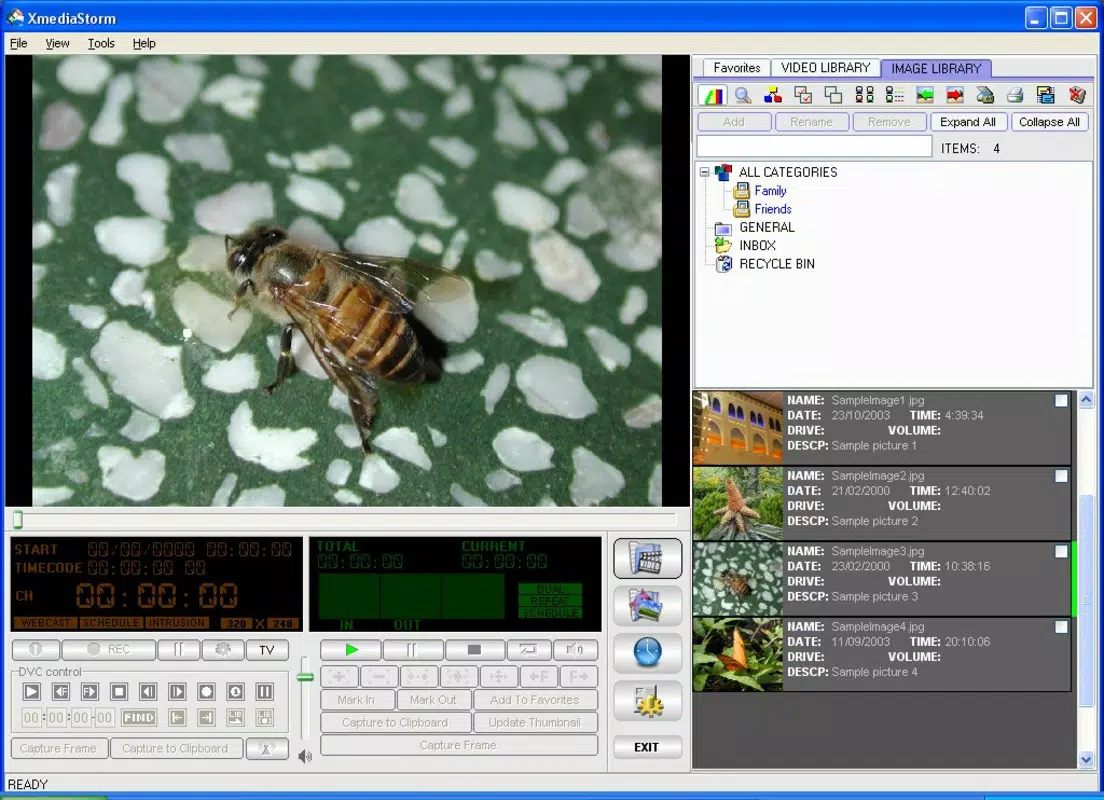Click the speaker mute button beside loop
The height and width of the screenshot is (800, 1104).
pyautogui.click(x=575, y=649)
